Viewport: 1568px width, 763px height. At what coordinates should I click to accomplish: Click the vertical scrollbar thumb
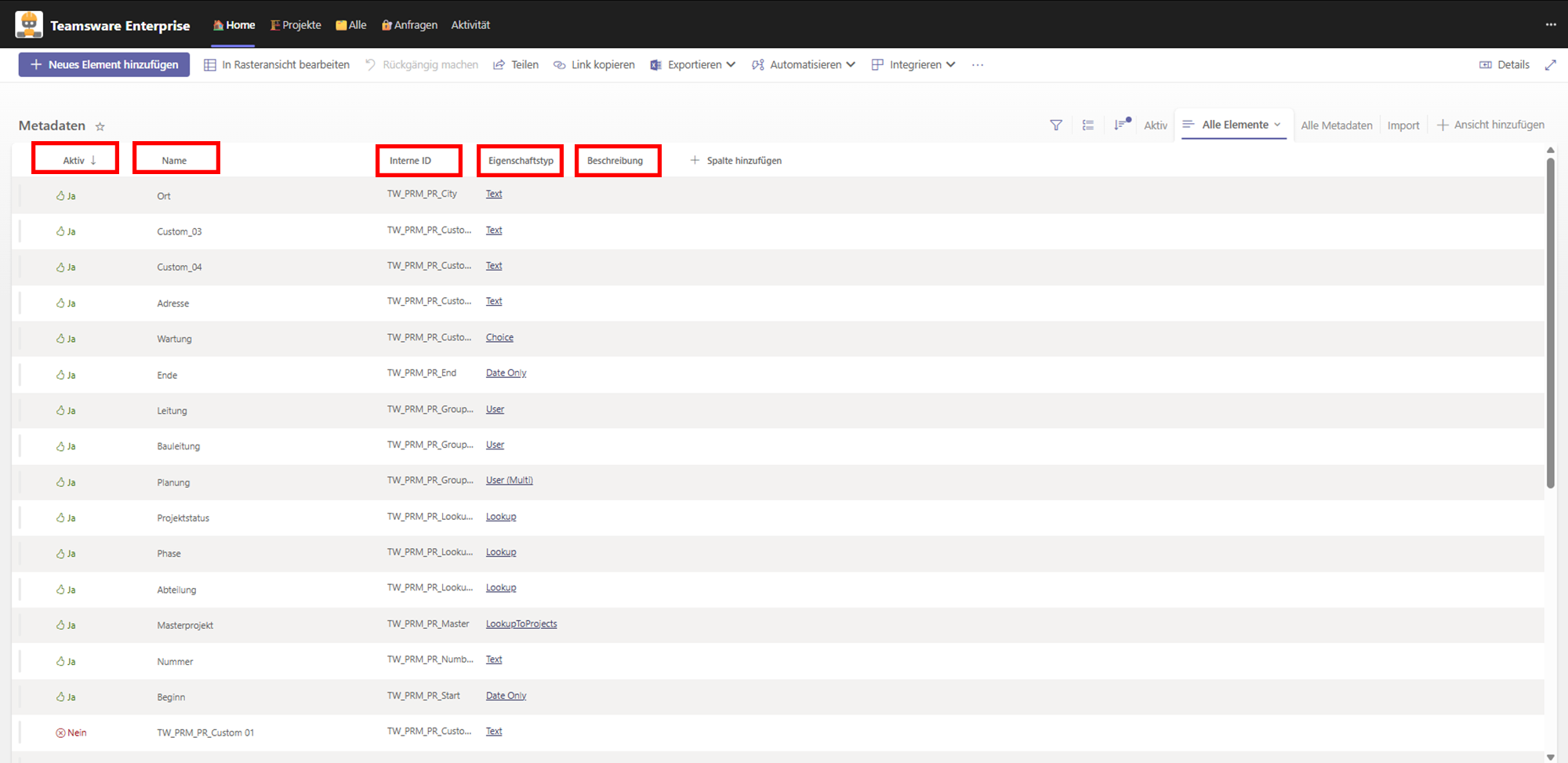tap(1550, 322)
